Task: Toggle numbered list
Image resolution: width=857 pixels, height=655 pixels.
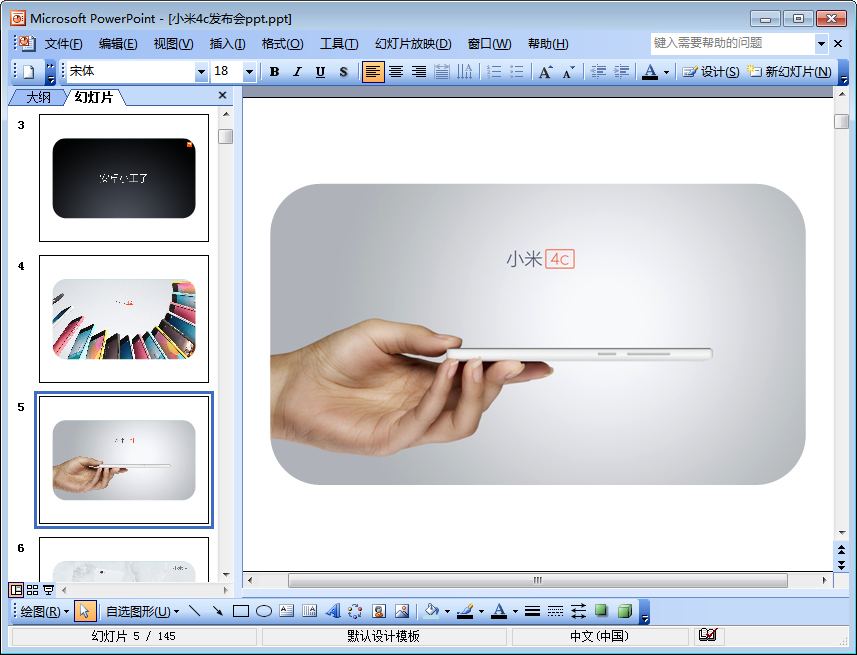Action: click(x=494, y=72)
